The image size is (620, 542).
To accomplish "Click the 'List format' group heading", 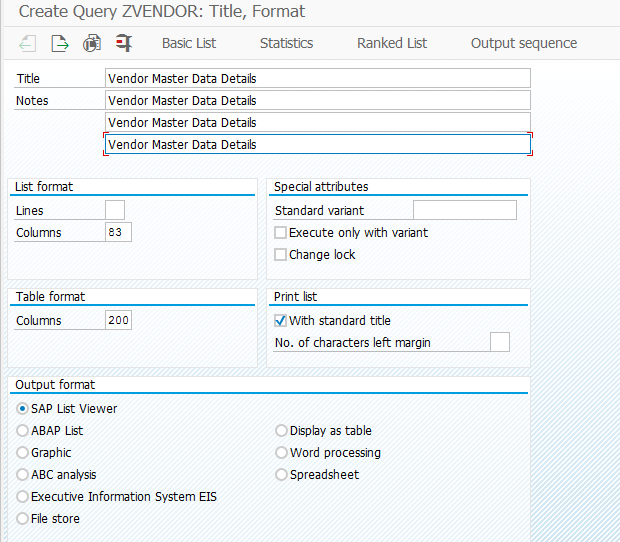I will click(44, 187).
